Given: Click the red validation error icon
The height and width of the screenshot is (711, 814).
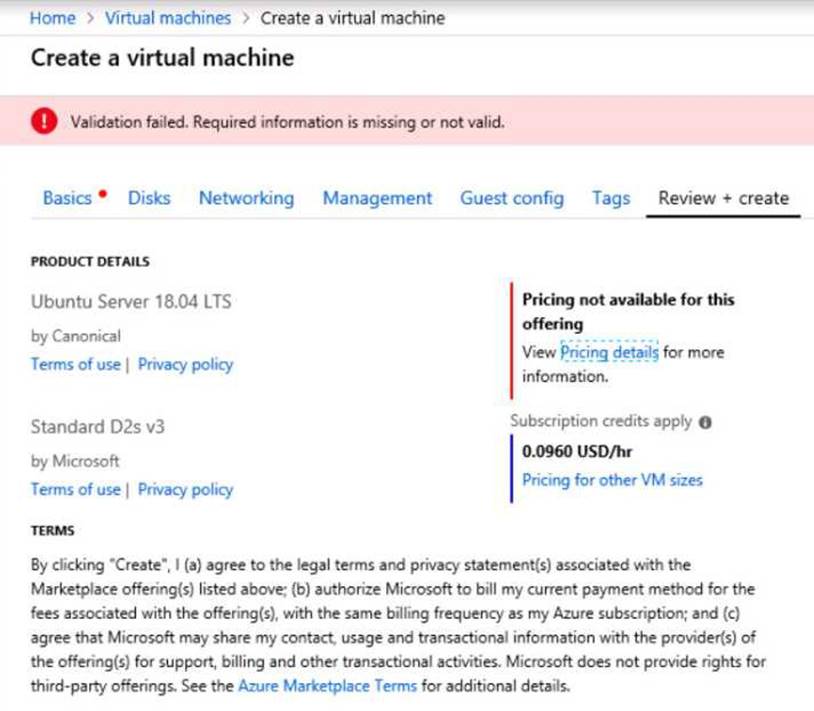Looking at the screenshot, I should coord(44,121).
